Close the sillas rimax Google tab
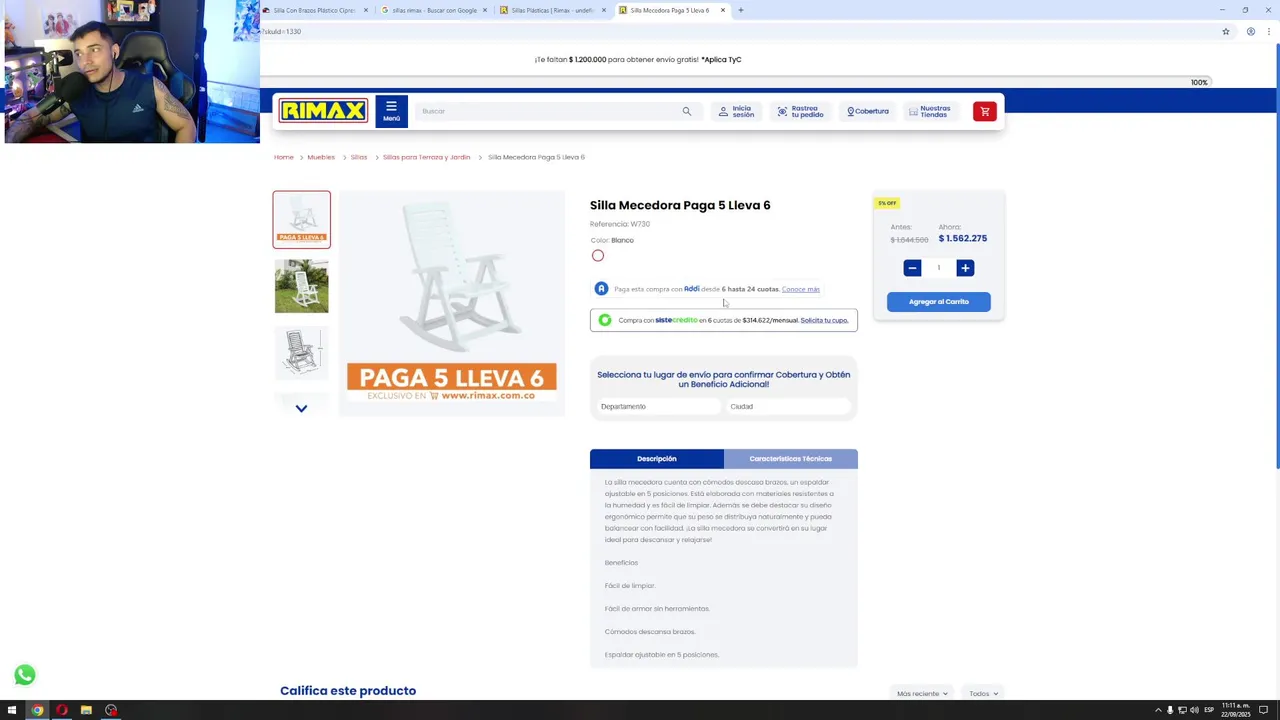The width and height of the screenshot is (1280, 720). point(485,10)
